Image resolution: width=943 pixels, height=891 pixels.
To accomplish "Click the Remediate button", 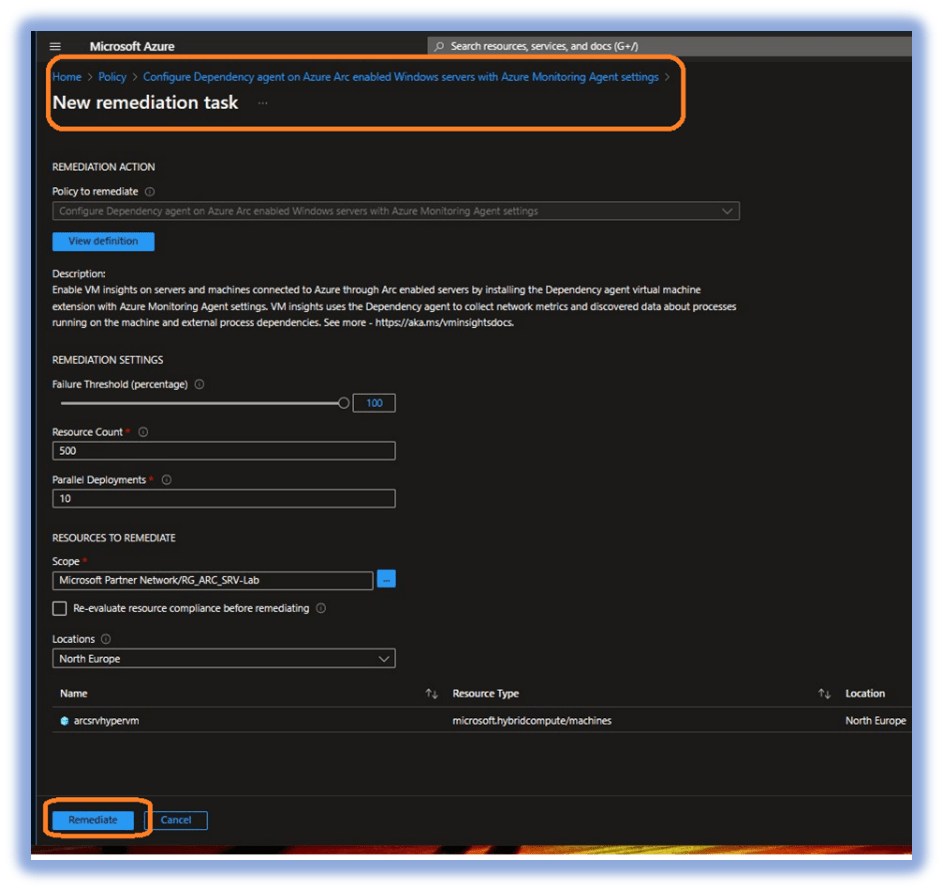I will coord(93,820).
